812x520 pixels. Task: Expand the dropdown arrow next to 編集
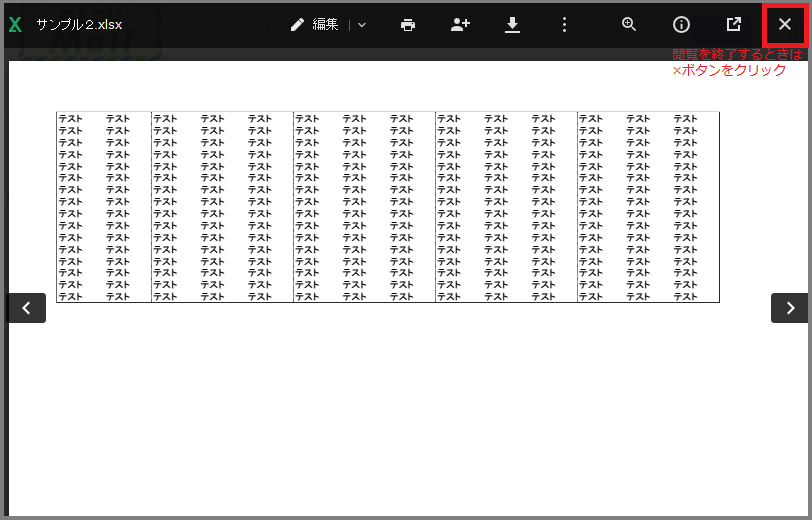(362, 25)
